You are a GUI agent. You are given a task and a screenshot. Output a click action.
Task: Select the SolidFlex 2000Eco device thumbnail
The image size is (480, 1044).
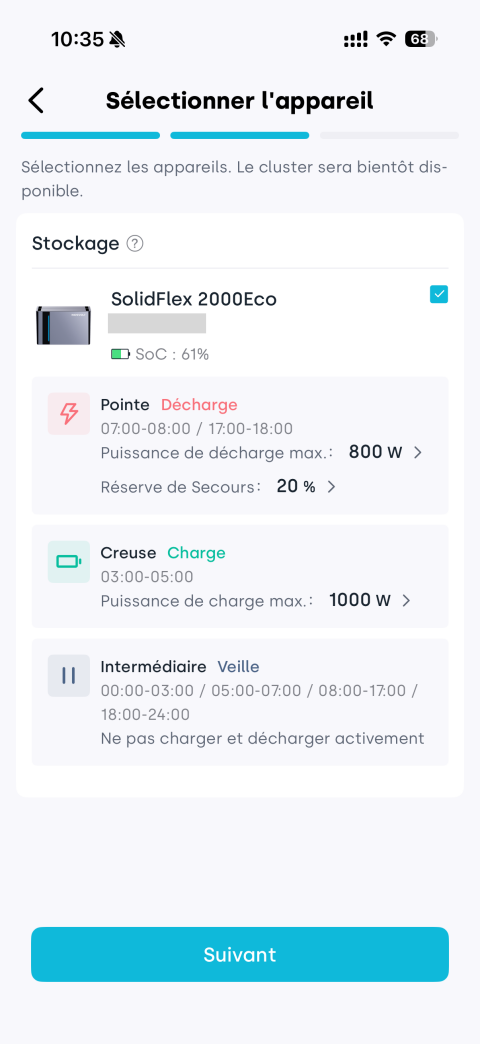63,326
